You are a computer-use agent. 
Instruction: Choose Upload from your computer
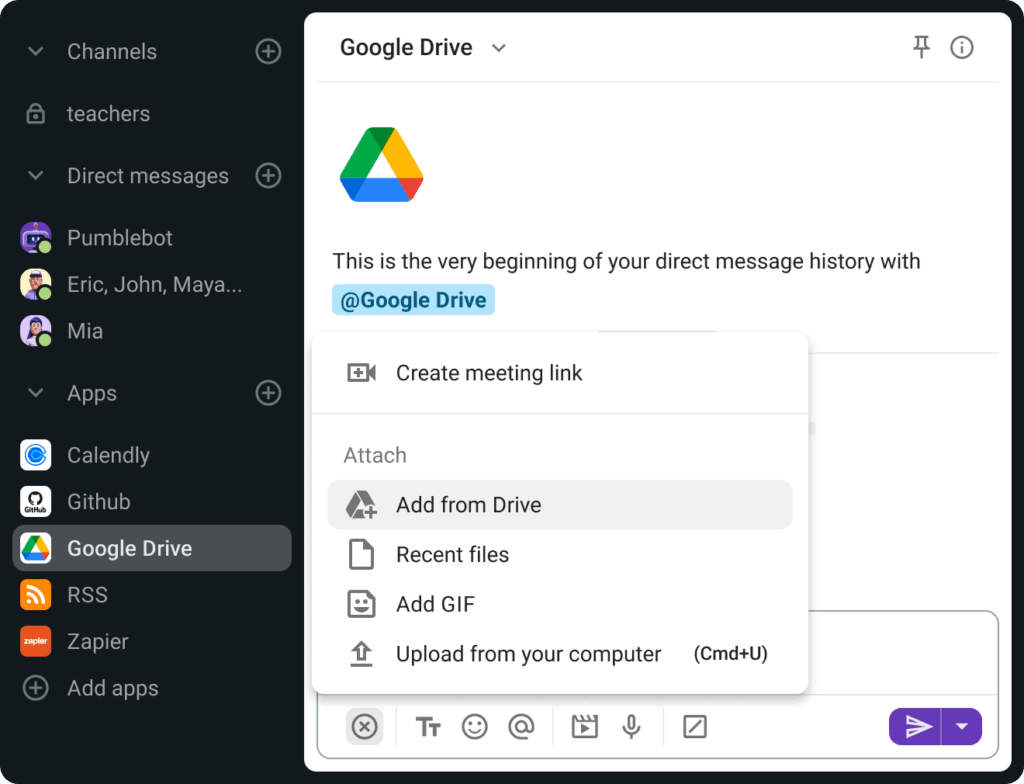(560, 654)
